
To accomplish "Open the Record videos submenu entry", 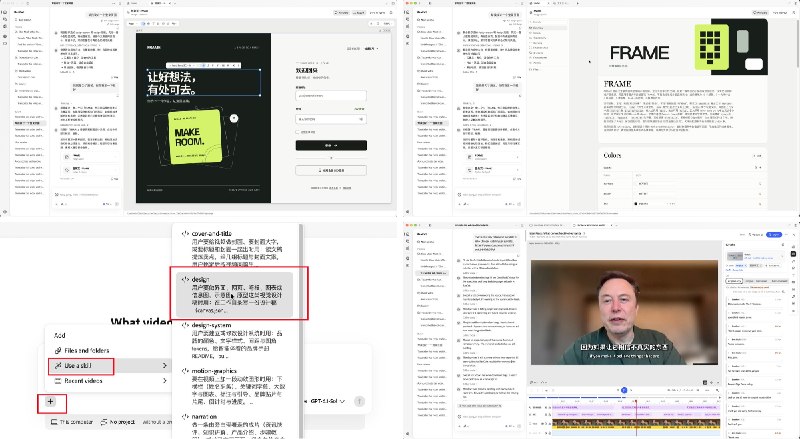I will point(111,381).
